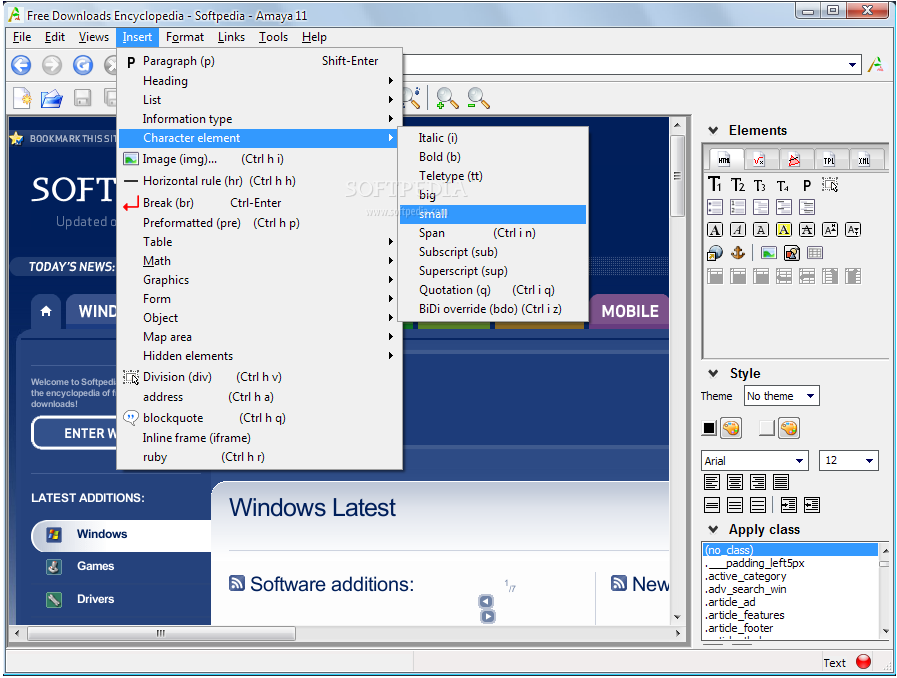The width and height of the screenshot is (897, 678).
Task: Align text left in Style panel
Action: click(712, 482)
